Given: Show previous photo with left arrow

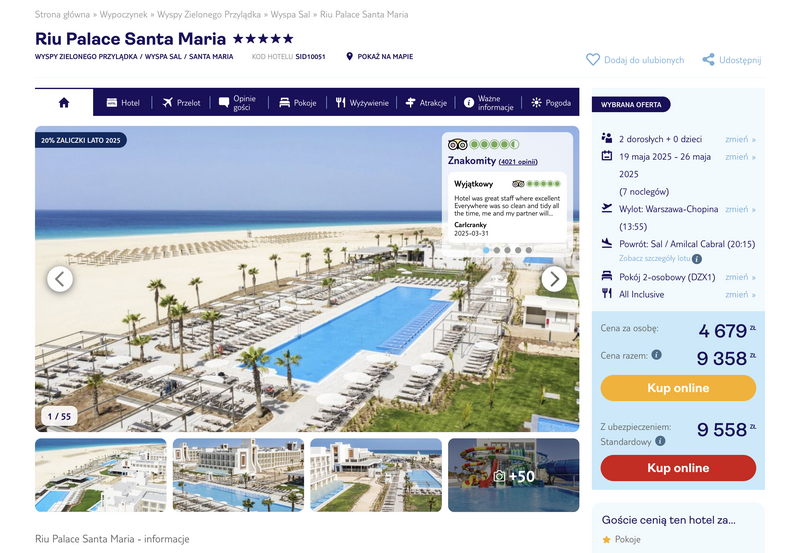Looking at the screenshot, I should pos(60,279).
